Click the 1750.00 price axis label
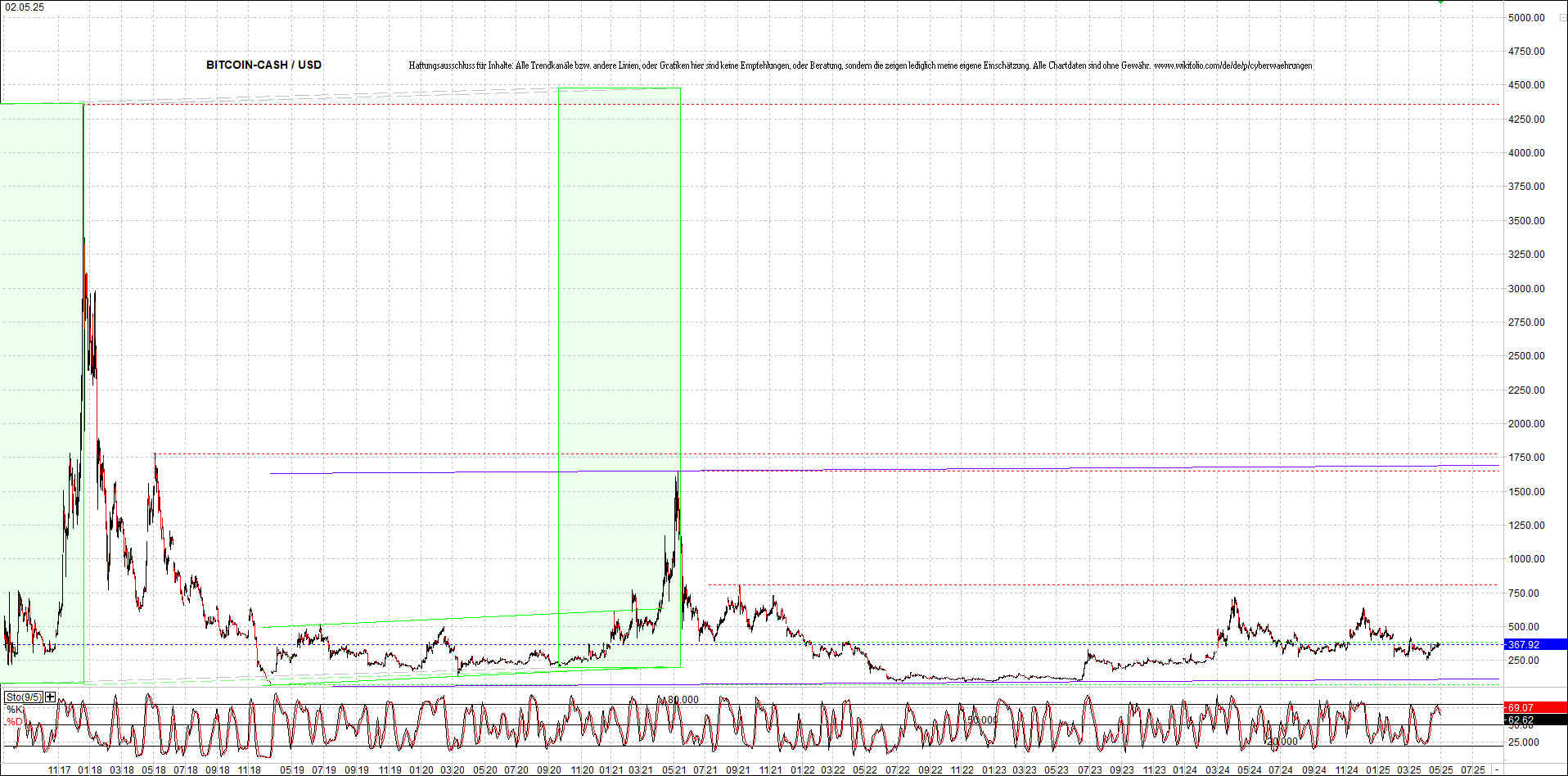 point(1526,457)
